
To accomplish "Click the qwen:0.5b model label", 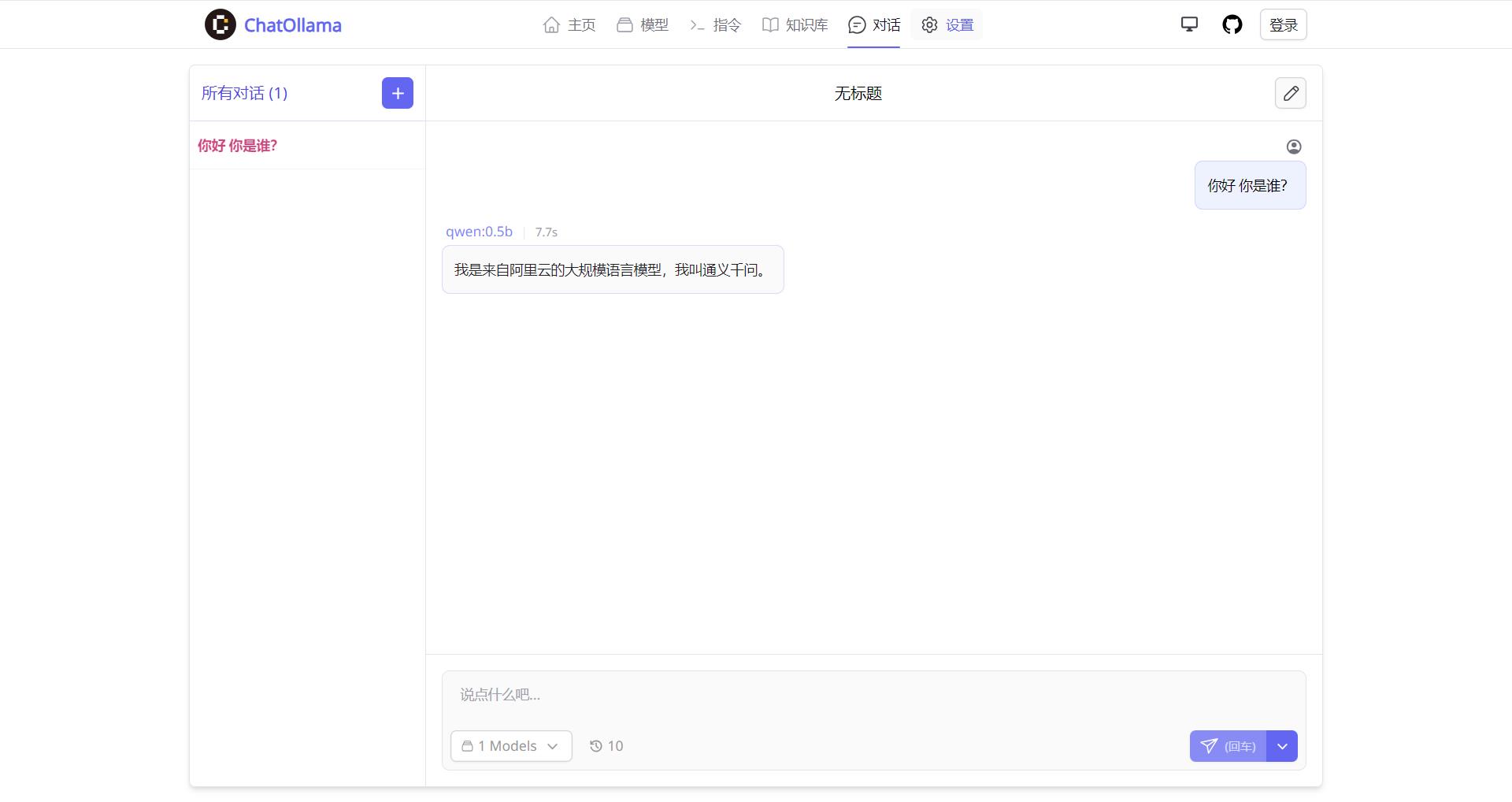I will pos(479,232).
